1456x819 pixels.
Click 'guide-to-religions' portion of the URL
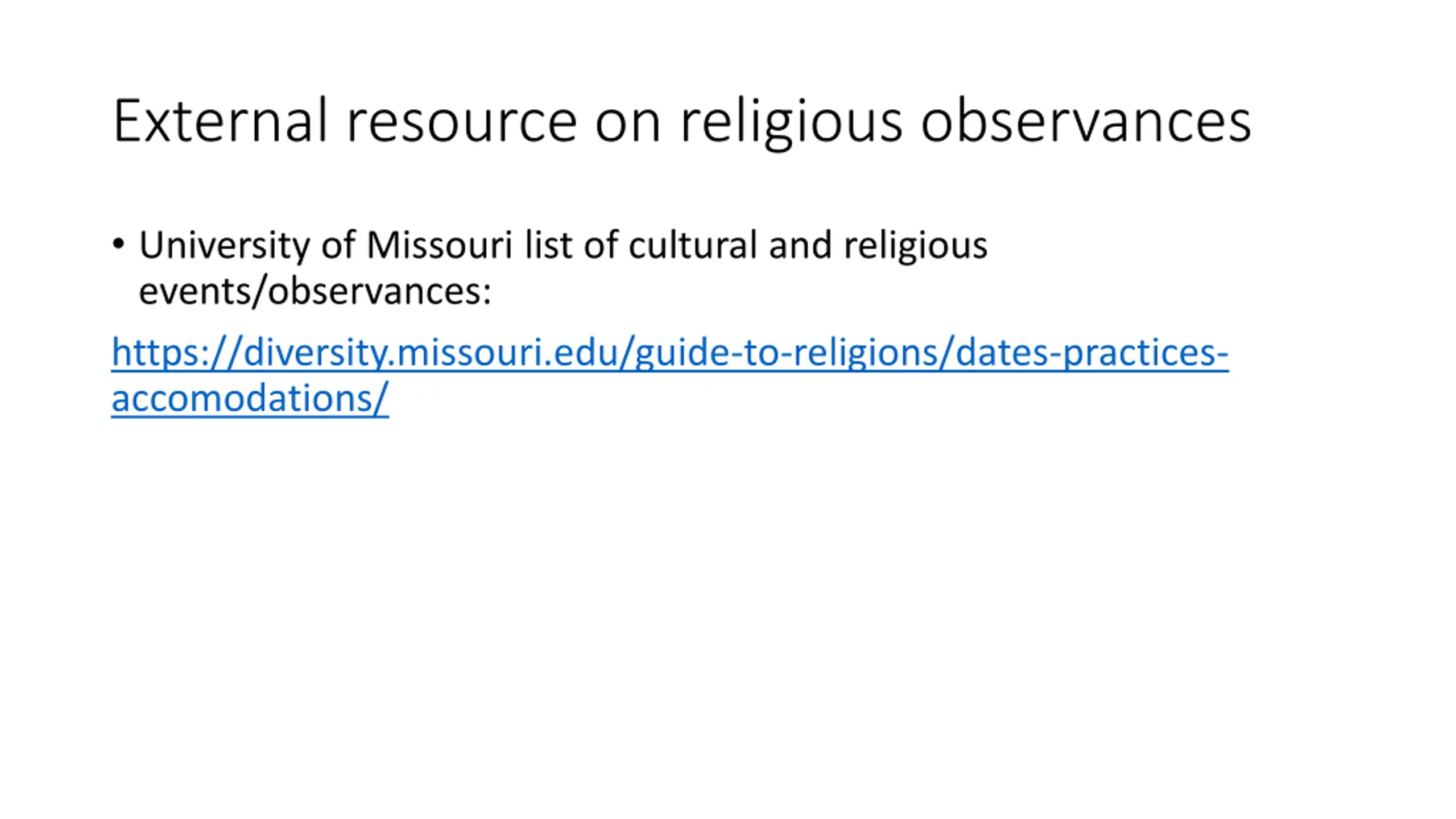coord(786,353)
